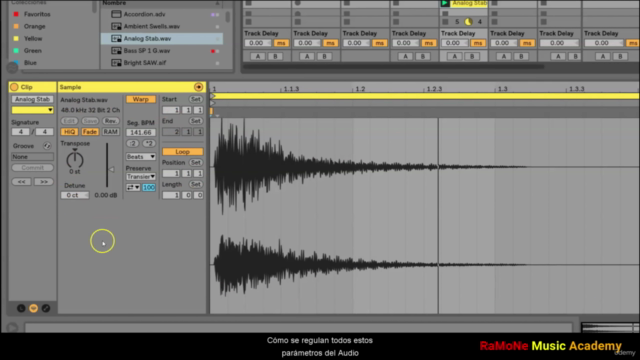Image resolution: width=640 pixels, height=360 pixels.
Task: Click the yellow clip playback pie indicator
Action: point(469,22)
